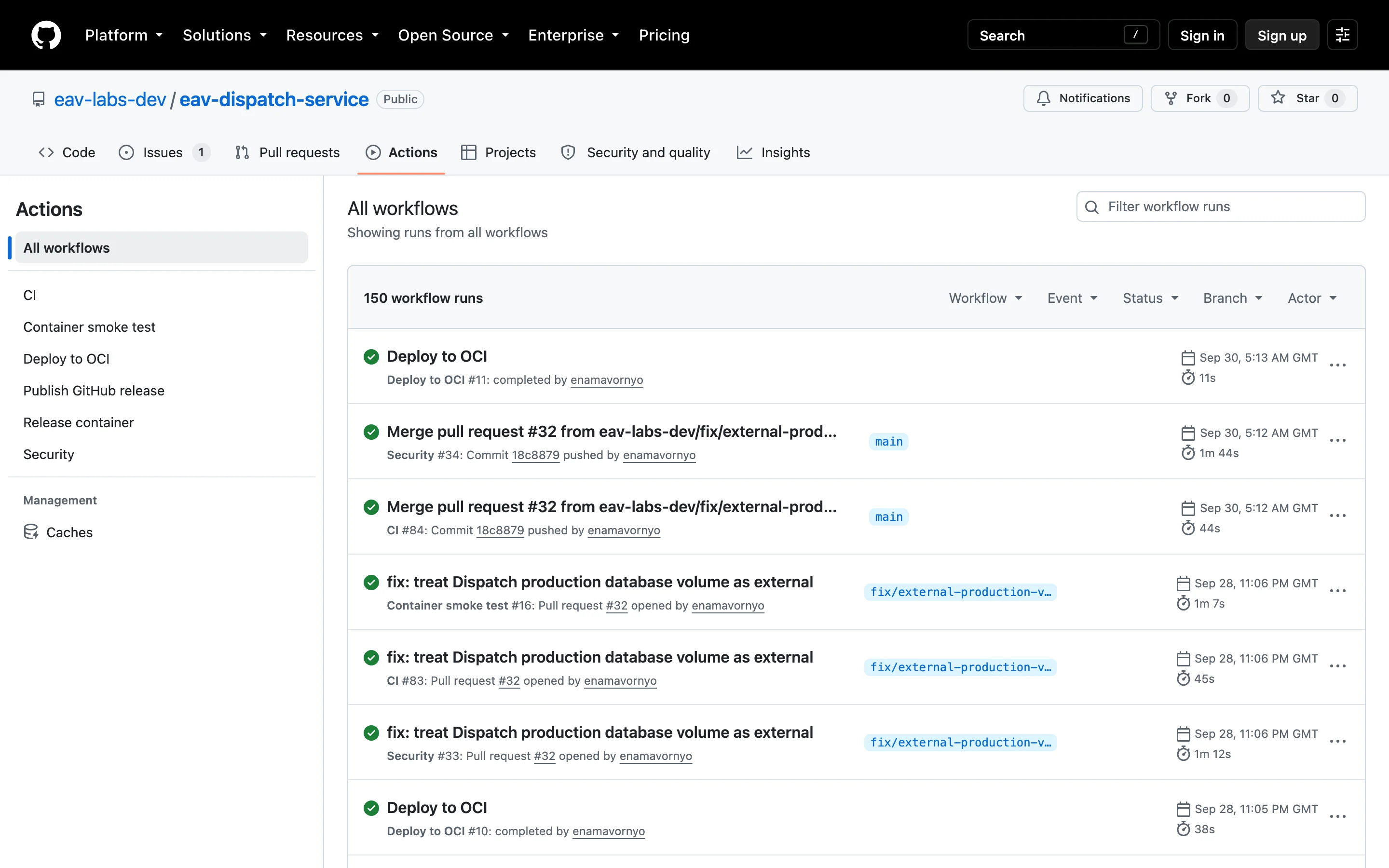The width and height of the screenshot is (1389, 868).
Task: Switch to the Code tab
Action: [x=67, y=152]
